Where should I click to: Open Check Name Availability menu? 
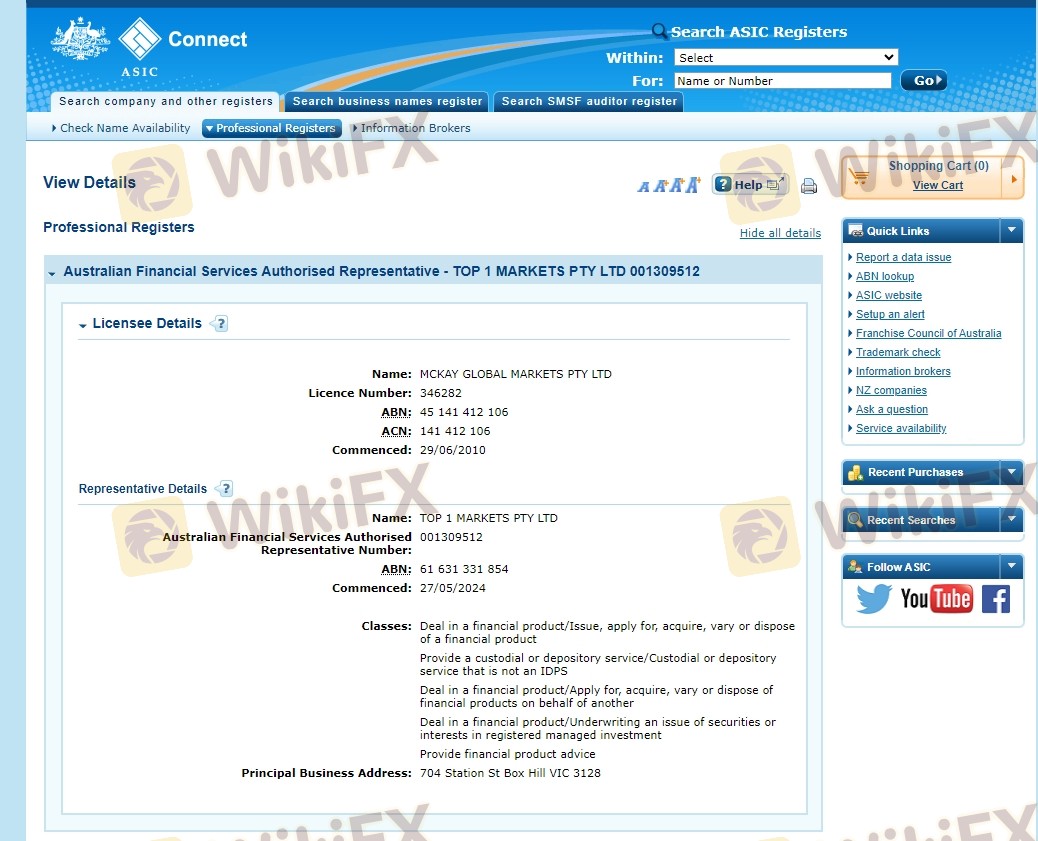pos(121,128)
